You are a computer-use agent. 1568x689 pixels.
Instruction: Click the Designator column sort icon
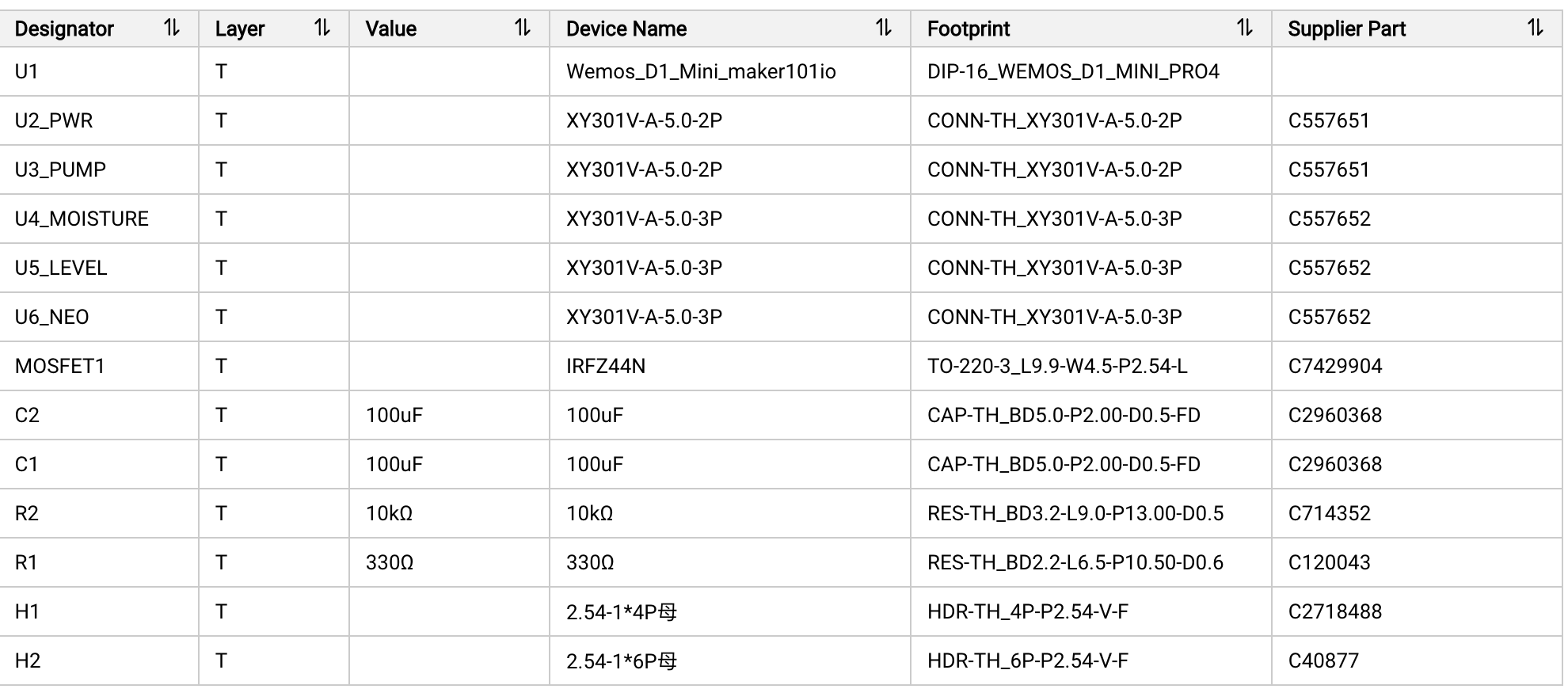[x=172, y=29]
